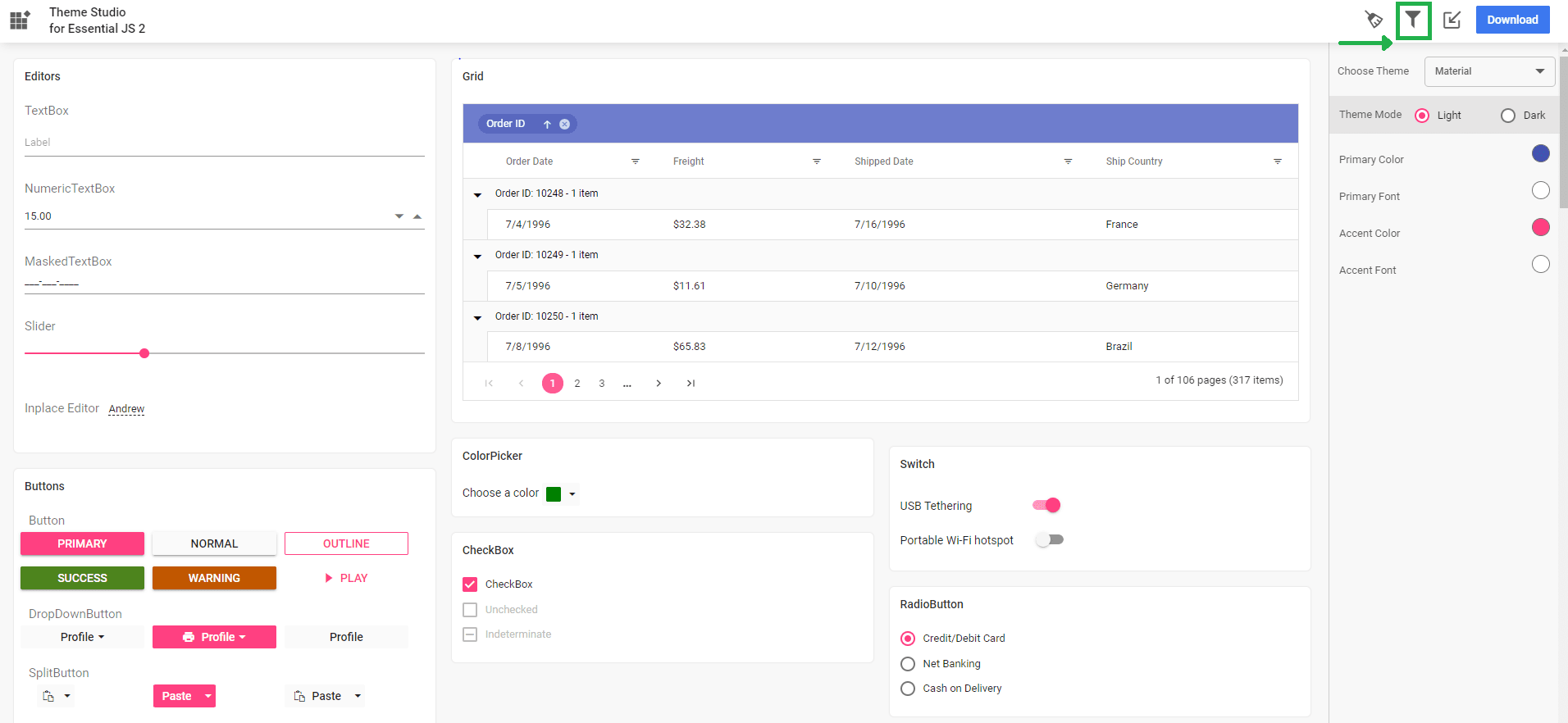Go to the last grid page icon
The height and width of the screenshot is (723, 1568).
[691, 383]
